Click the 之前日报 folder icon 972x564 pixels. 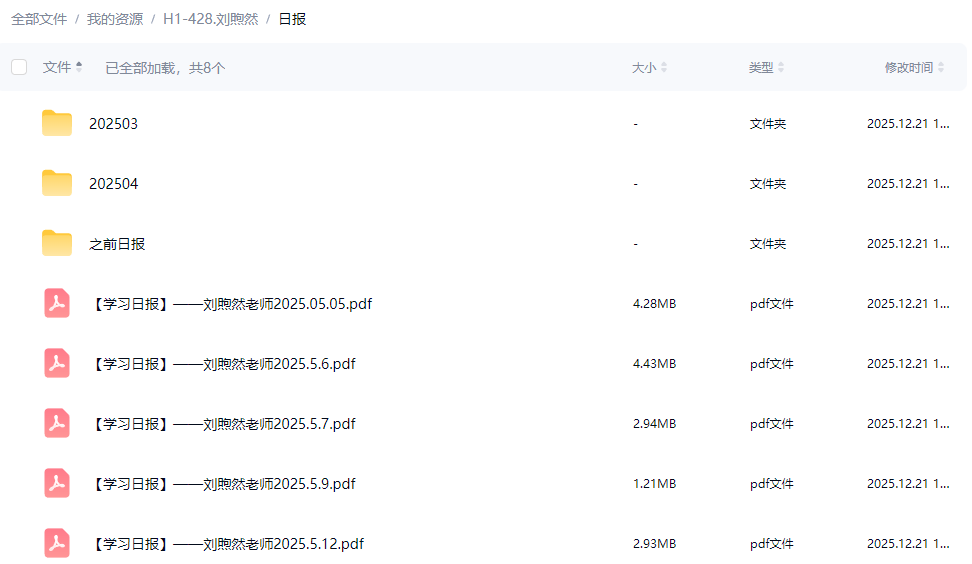point(57,244)
